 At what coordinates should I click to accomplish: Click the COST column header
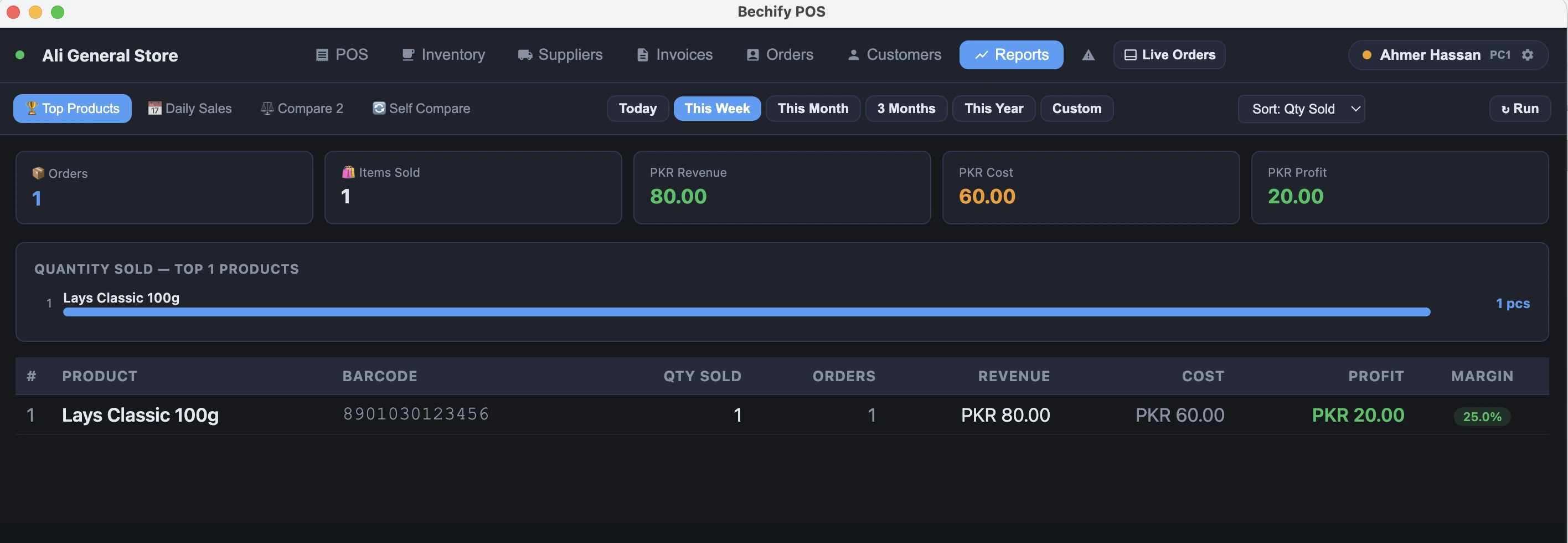tap(1203, 376)
